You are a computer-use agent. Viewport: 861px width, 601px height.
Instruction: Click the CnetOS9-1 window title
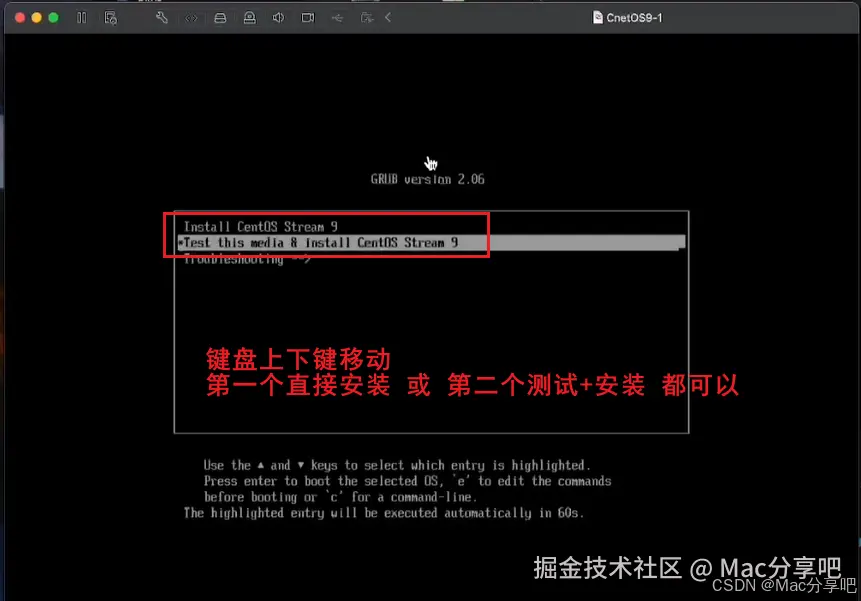(633, 17)
